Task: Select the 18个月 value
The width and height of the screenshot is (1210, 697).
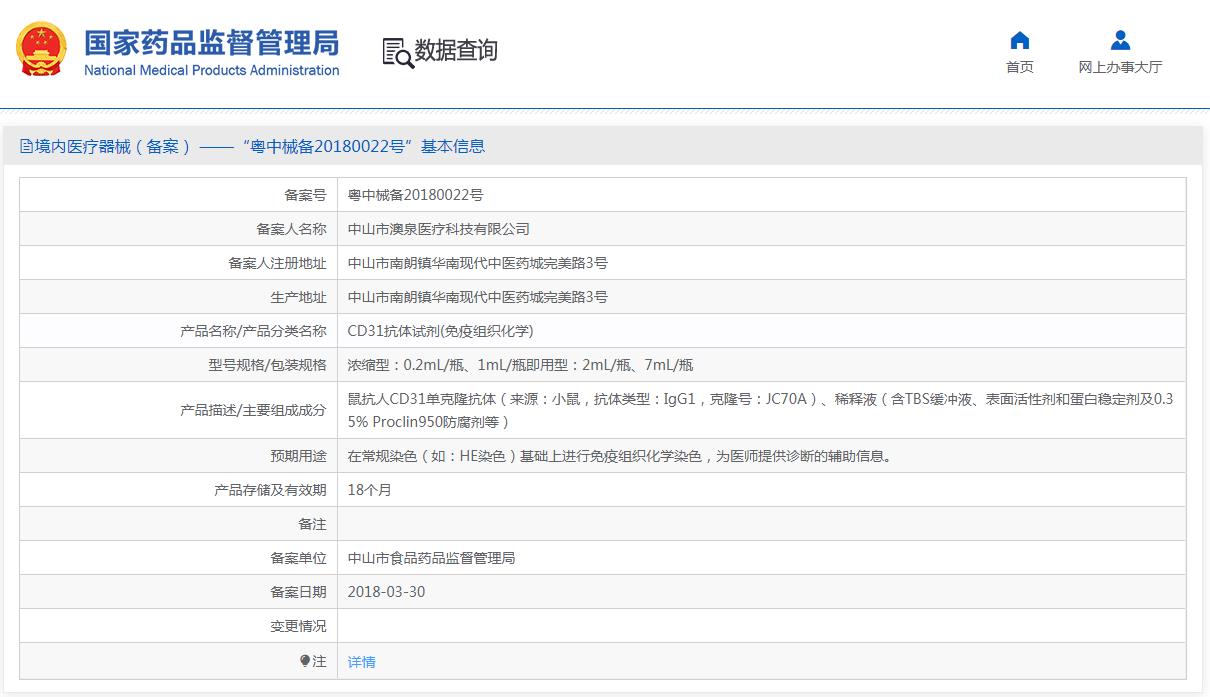Action: 369,490
